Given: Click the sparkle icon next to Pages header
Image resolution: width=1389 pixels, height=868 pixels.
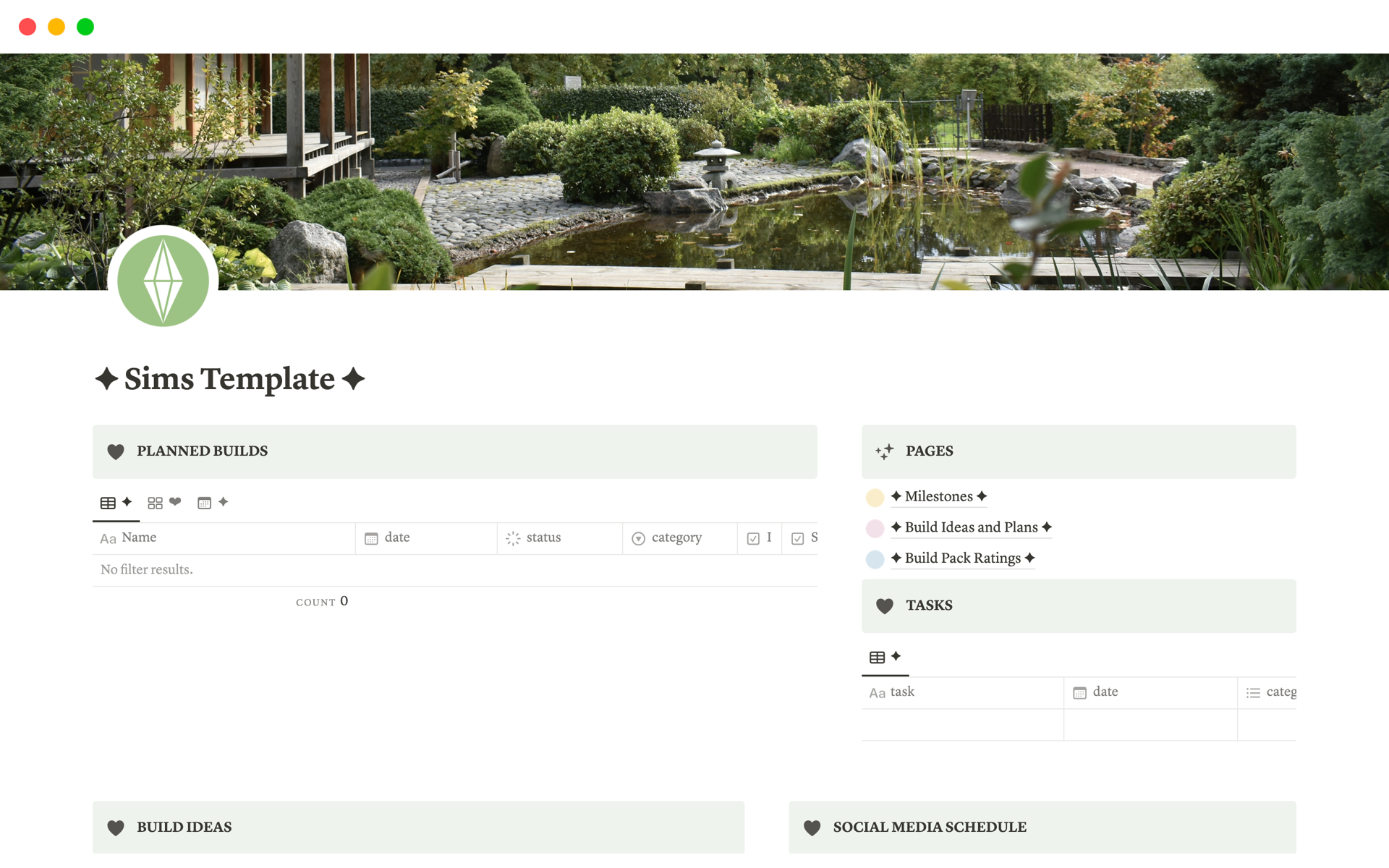Looking at the screenshot, I should tap(884, 451).
